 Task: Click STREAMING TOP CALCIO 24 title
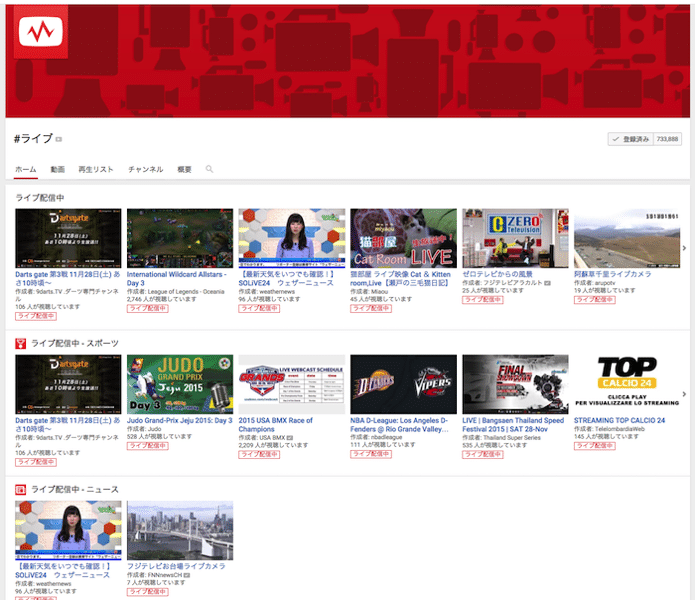point(619,420)
